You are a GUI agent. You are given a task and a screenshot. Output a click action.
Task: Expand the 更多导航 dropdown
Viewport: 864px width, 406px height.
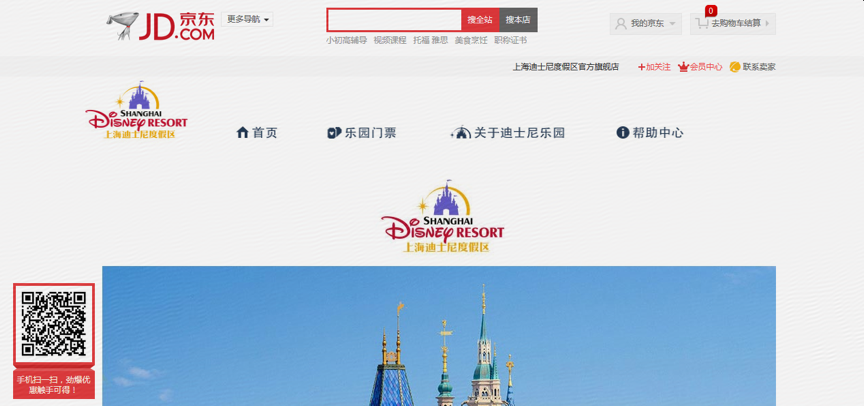(248, 19)
